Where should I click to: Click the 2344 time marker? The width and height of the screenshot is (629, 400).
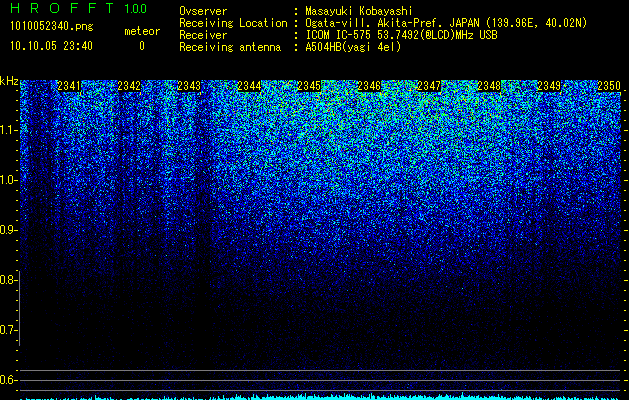(x=249, y=86)
